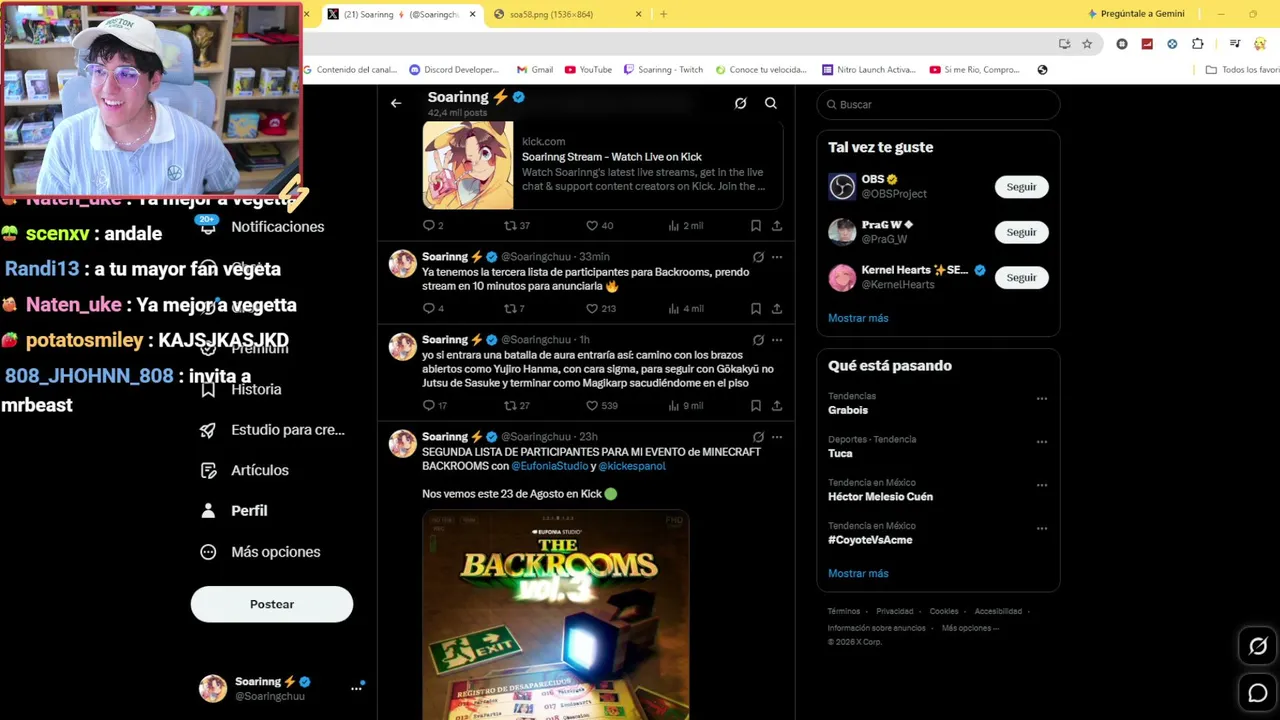Open sidebar Más opciones above Postear
The height and width of the screenshot is (720, 1280).
260,552
